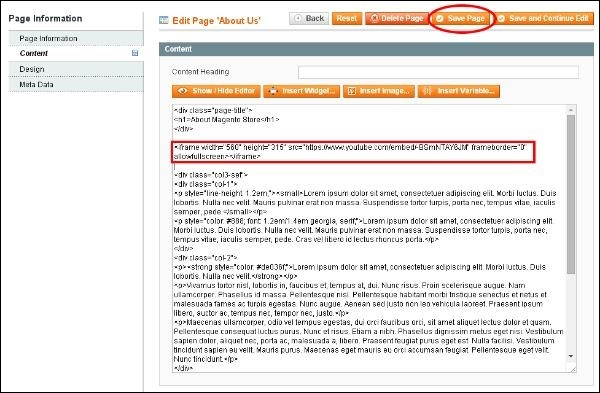Click the editor scrollbar up arrow

point(571,110)
